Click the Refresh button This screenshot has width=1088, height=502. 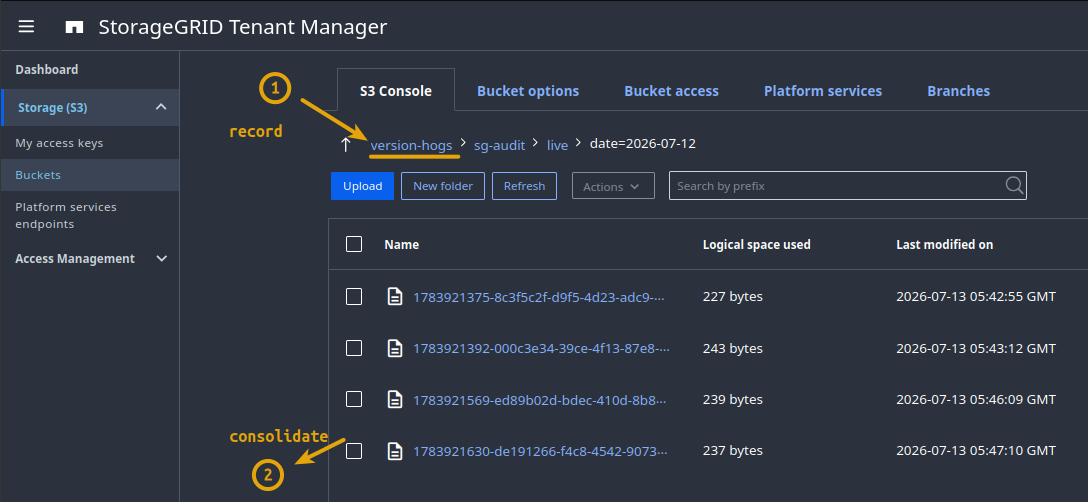tap(524, 186)
